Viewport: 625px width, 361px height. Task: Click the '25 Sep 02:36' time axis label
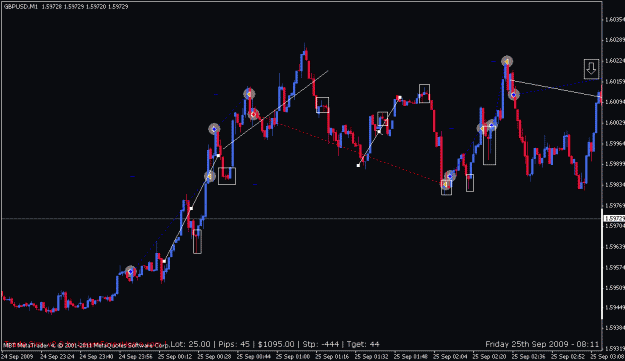pyautogui.click(x=529, y=356)
